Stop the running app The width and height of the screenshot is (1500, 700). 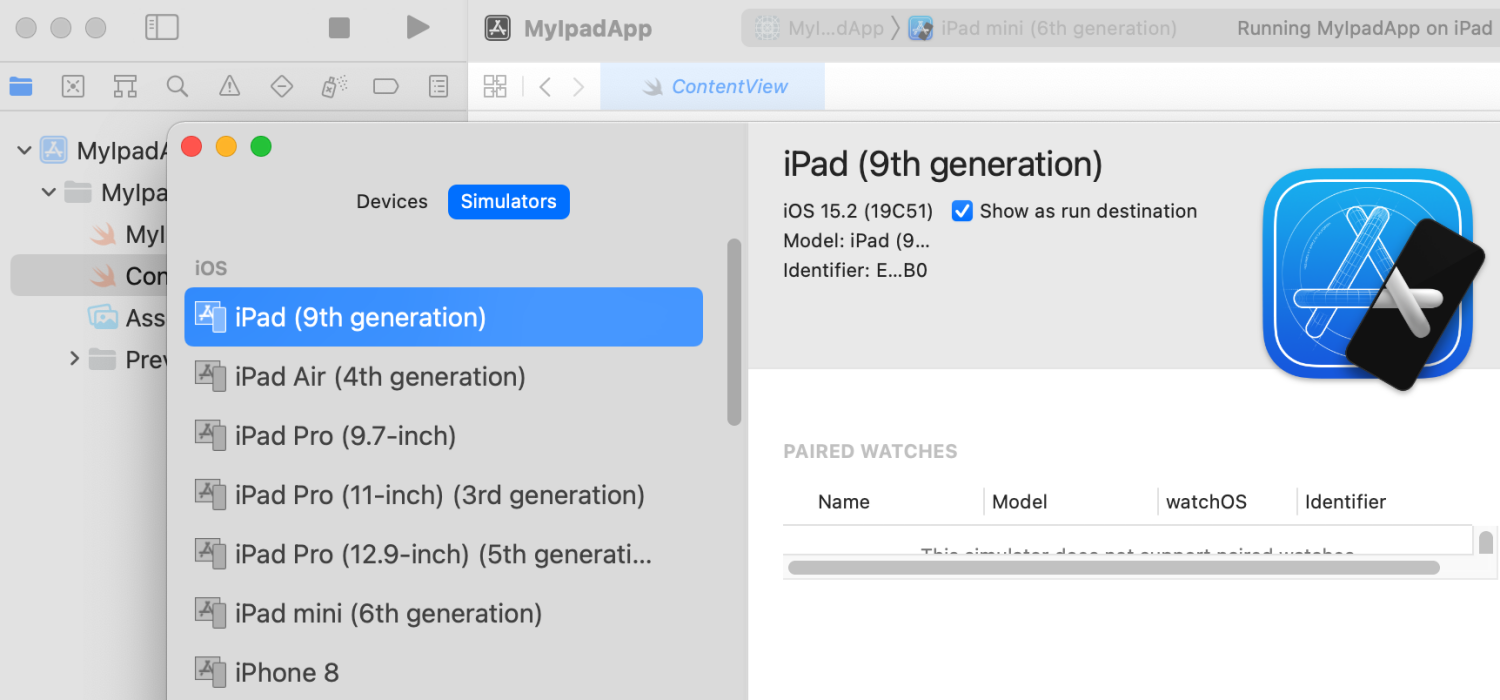(x=338, y=27)
